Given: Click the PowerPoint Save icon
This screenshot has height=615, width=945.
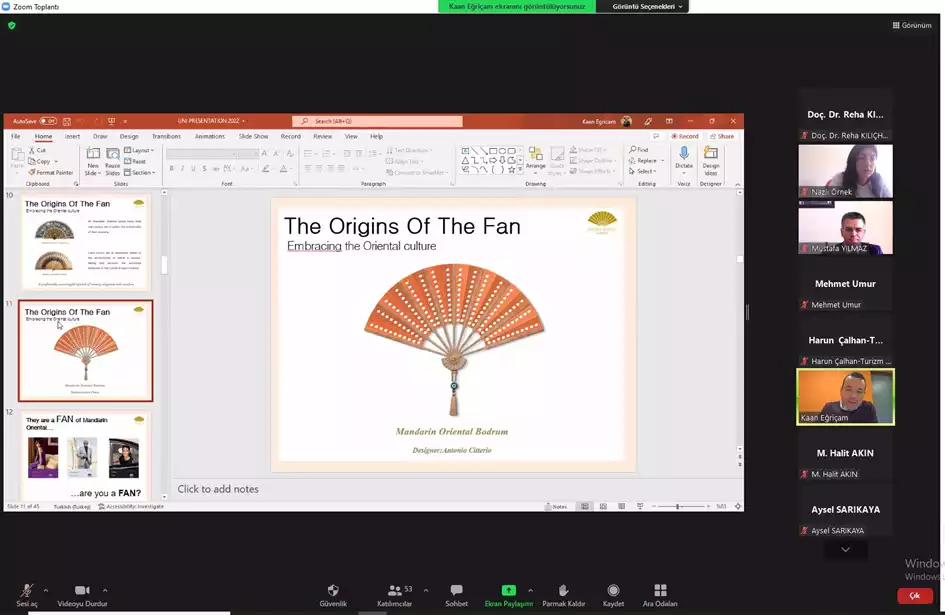Looking at the screenshot, I should pyautogui.click(x=66, y=121).
